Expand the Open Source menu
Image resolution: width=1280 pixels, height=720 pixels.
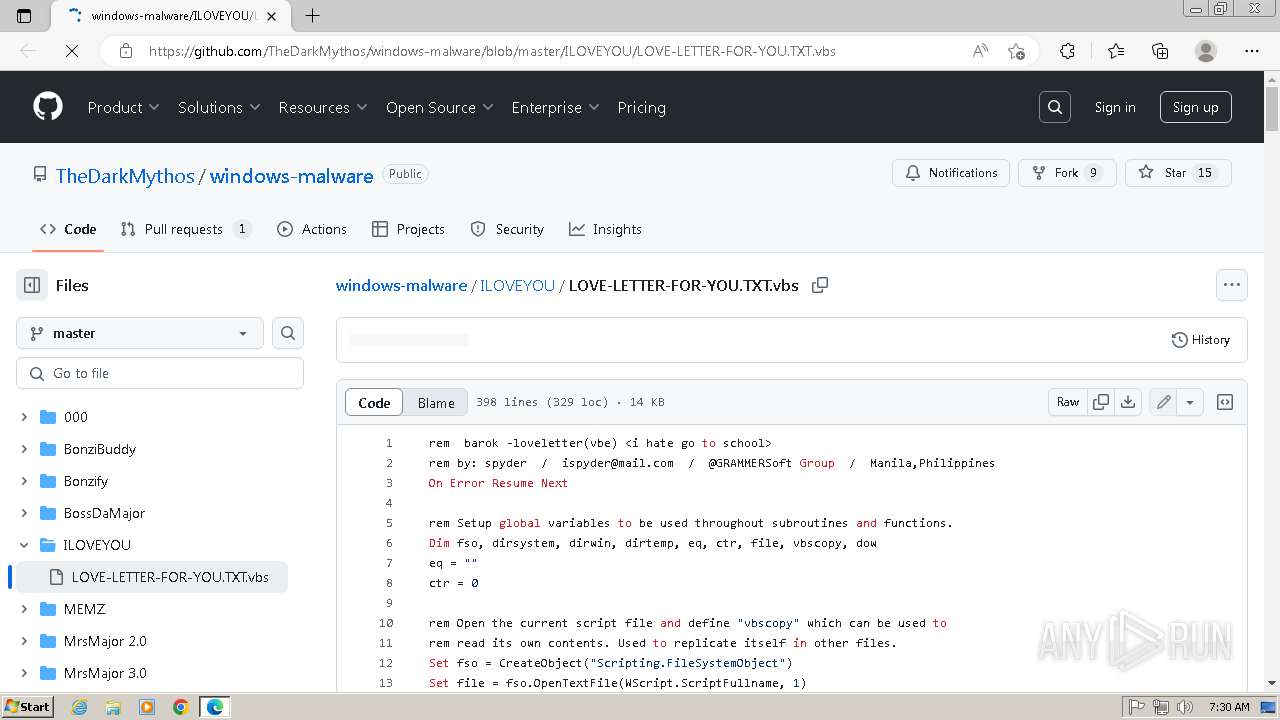click(x=440, y=107)
